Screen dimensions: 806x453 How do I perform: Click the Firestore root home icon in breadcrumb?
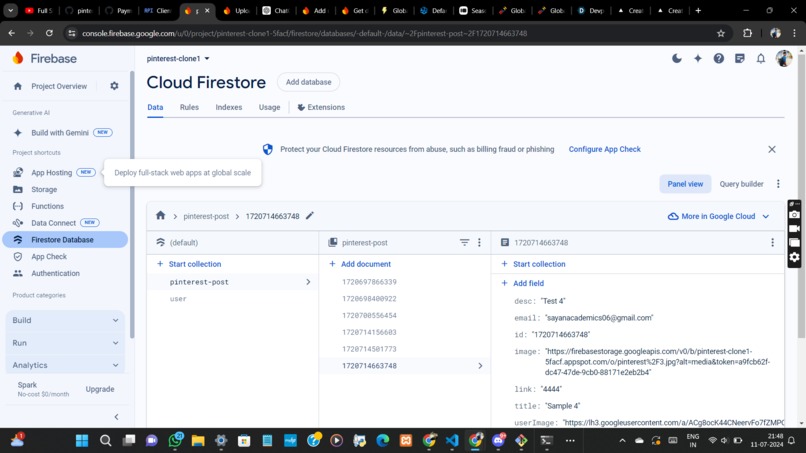[x=160, y=215]
